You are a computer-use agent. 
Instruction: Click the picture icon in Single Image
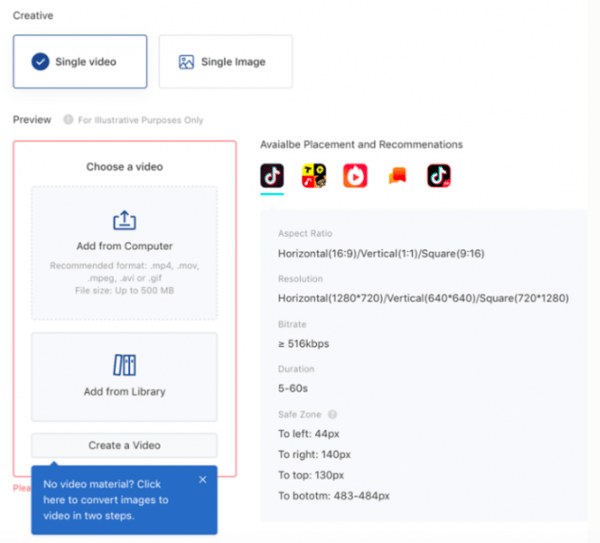[186, 62]
